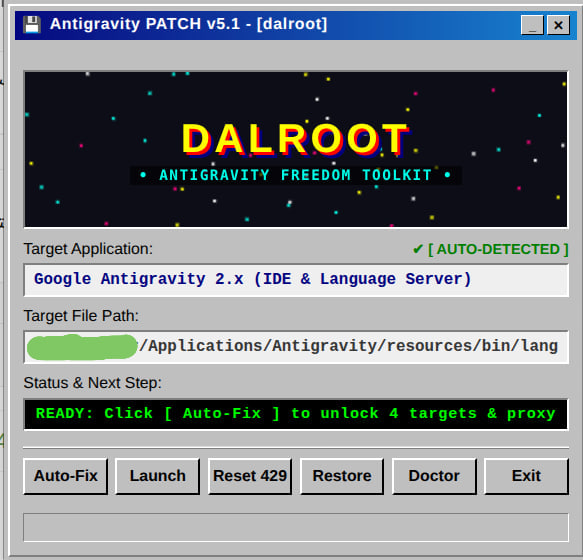Viewport: 583px width, 560px height.
Task: Click the empty progress bar at bottom
Action: (296, 527)
